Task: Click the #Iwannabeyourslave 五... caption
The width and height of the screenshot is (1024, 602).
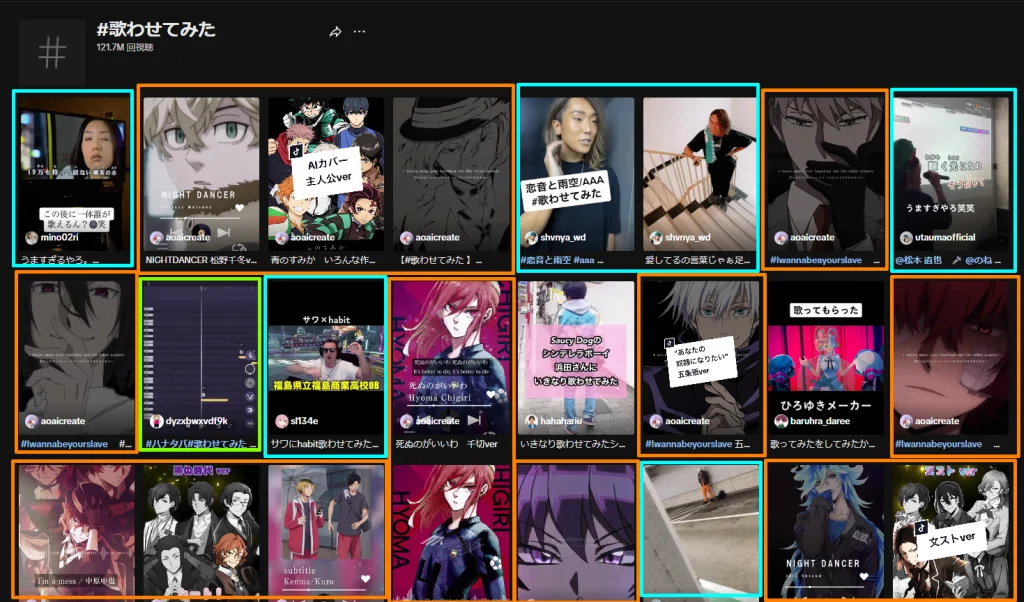Action: 697,444
